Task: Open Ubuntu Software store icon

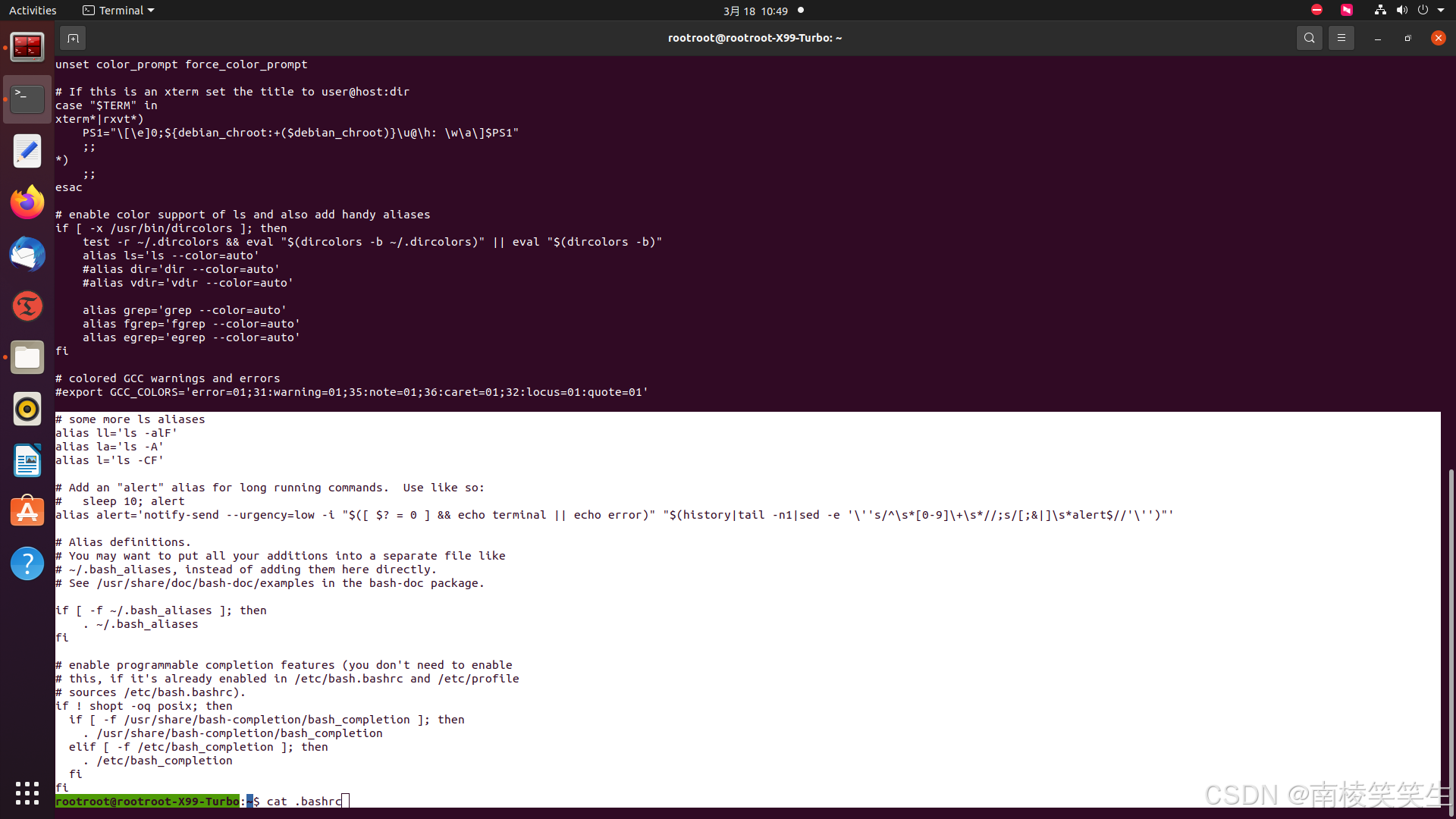Action: point(27,512)
